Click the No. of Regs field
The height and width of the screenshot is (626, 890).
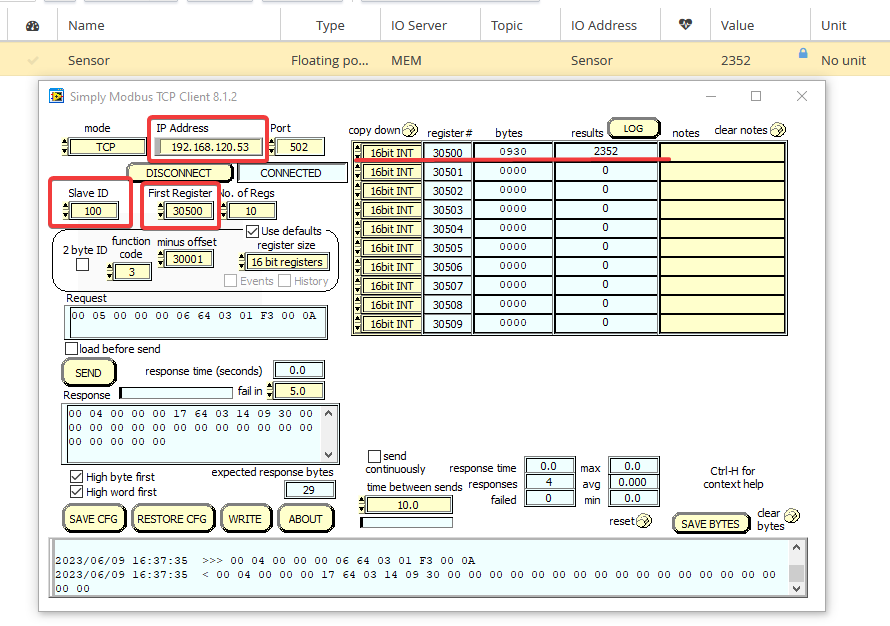click(251, 211)
